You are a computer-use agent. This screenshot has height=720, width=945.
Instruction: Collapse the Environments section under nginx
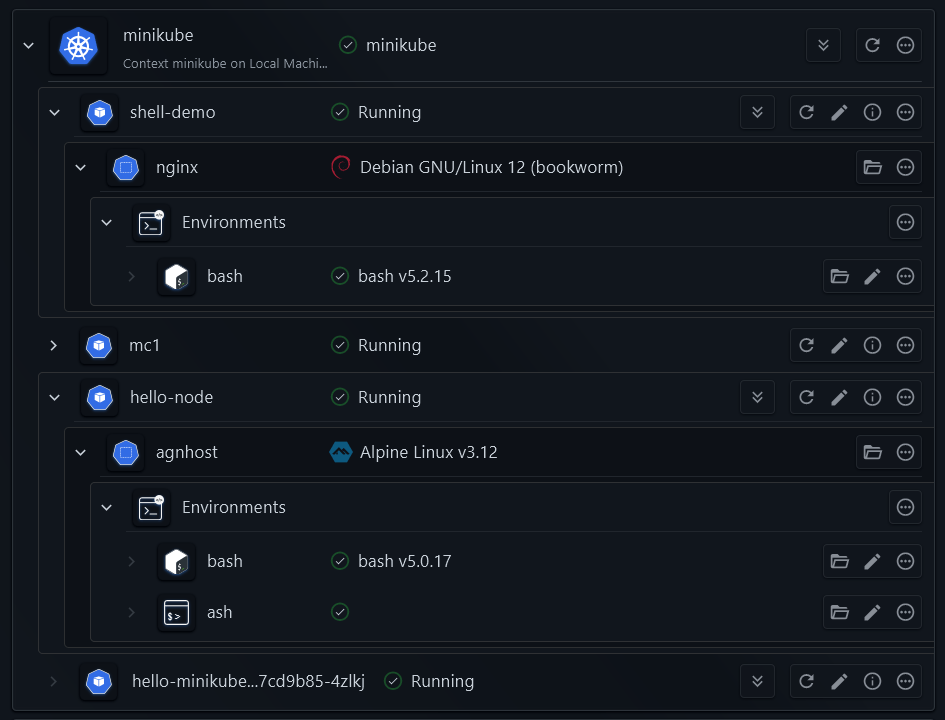click(106, 222)
